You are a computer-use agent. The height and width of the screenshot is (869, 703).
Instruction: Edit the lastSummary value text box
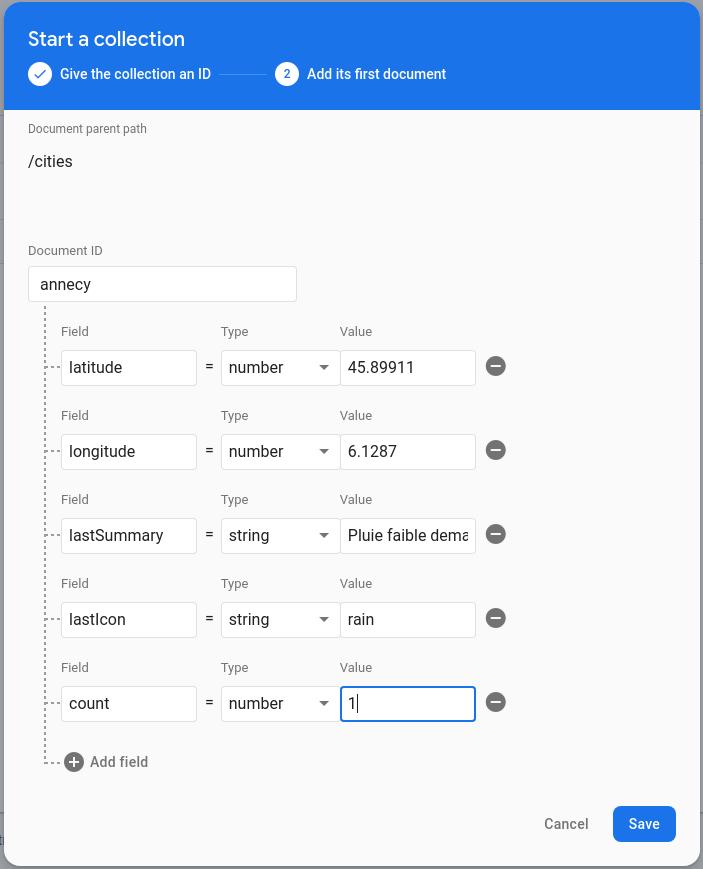pyautogui.click(x=407, y=536)
